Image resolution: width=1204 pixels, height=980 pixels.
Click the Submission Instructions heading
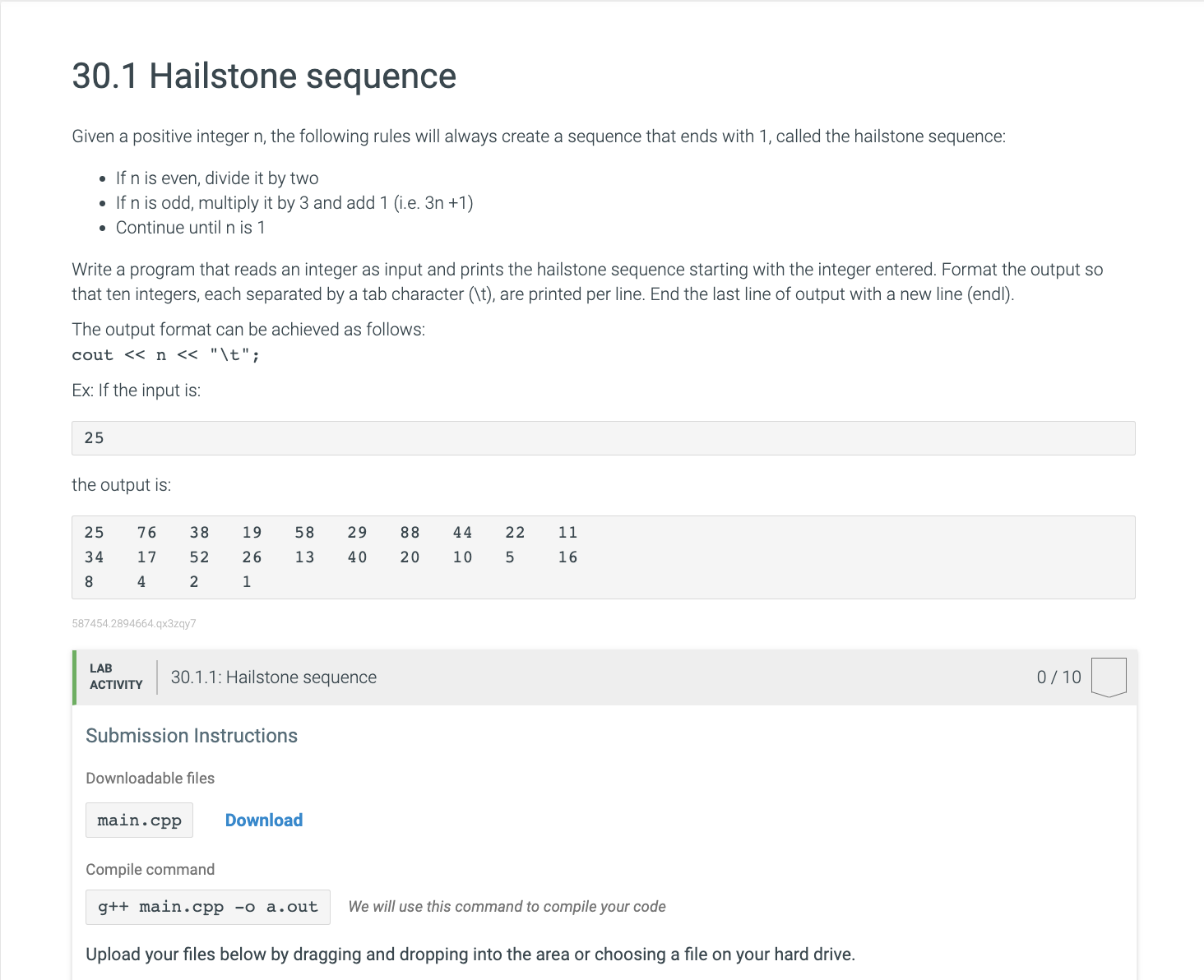click(x=192, y=735)
